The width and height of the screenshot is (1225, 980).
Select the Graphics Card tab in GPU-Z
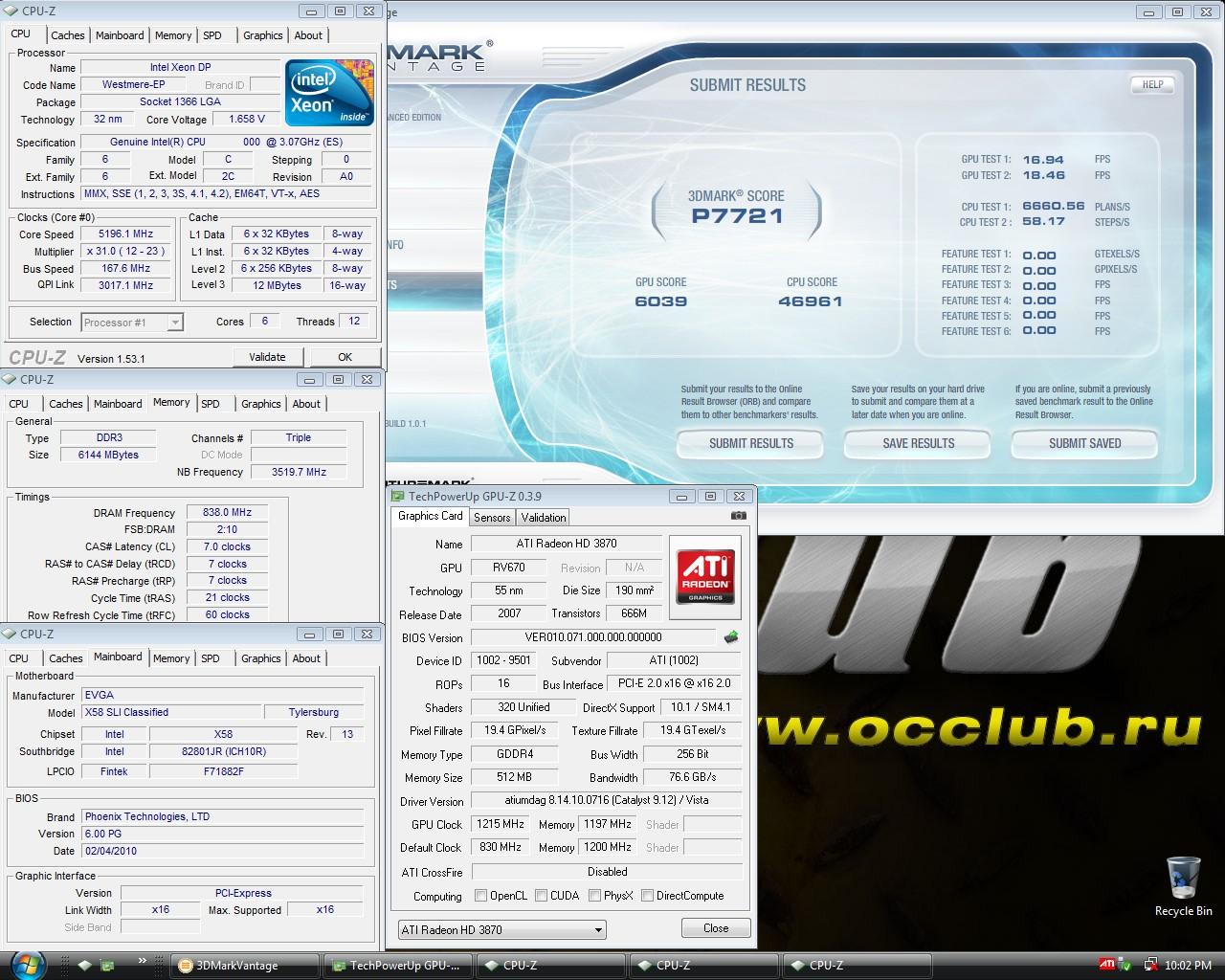pos(431,516)
